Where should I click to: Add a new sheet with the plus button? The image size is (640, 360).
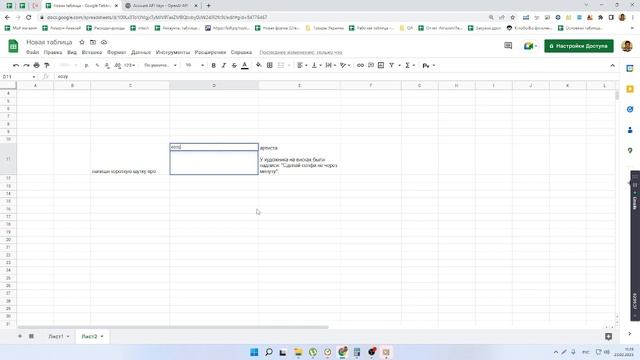20,336
